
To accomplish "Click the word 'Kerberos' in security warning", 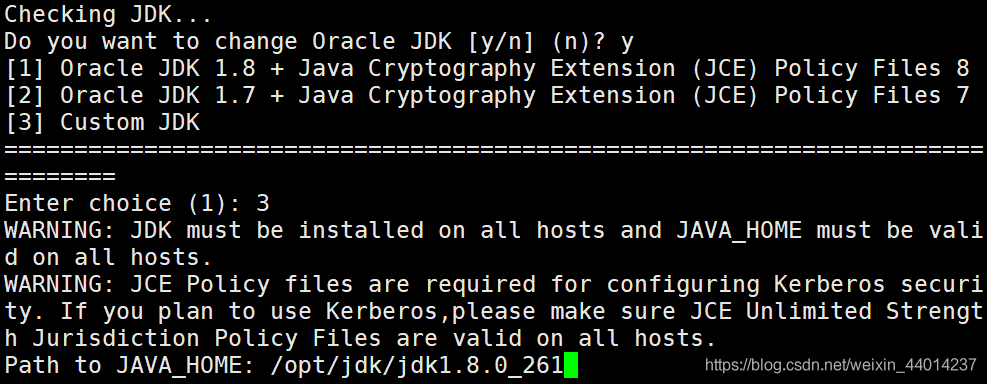I will 829,285.
